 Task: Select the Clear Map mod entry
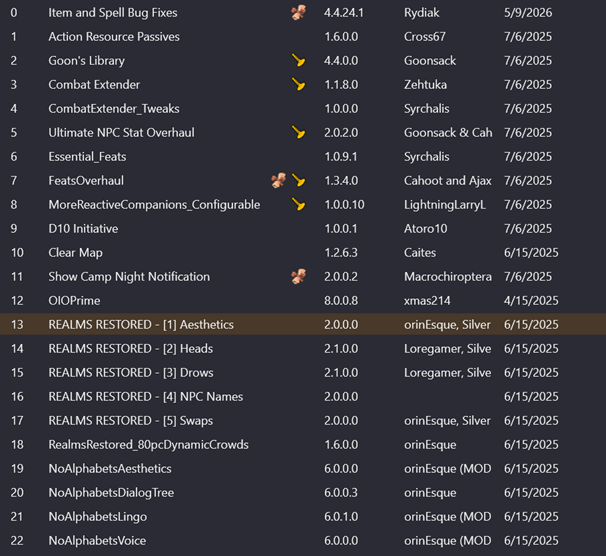pos(303,252)
